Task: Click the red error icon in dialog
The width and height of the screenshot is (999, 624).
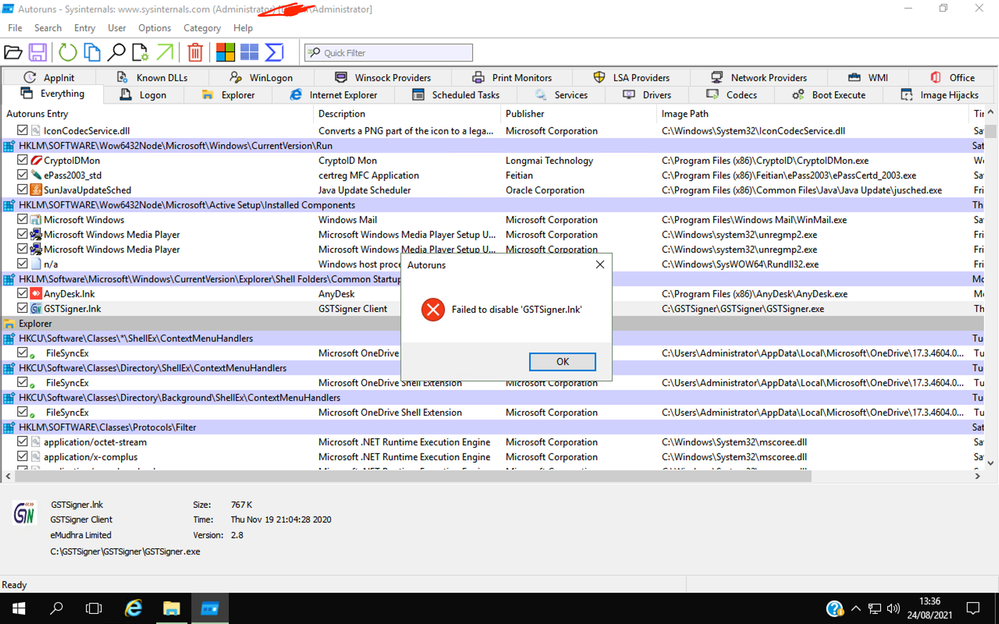Action: point(433,310)
